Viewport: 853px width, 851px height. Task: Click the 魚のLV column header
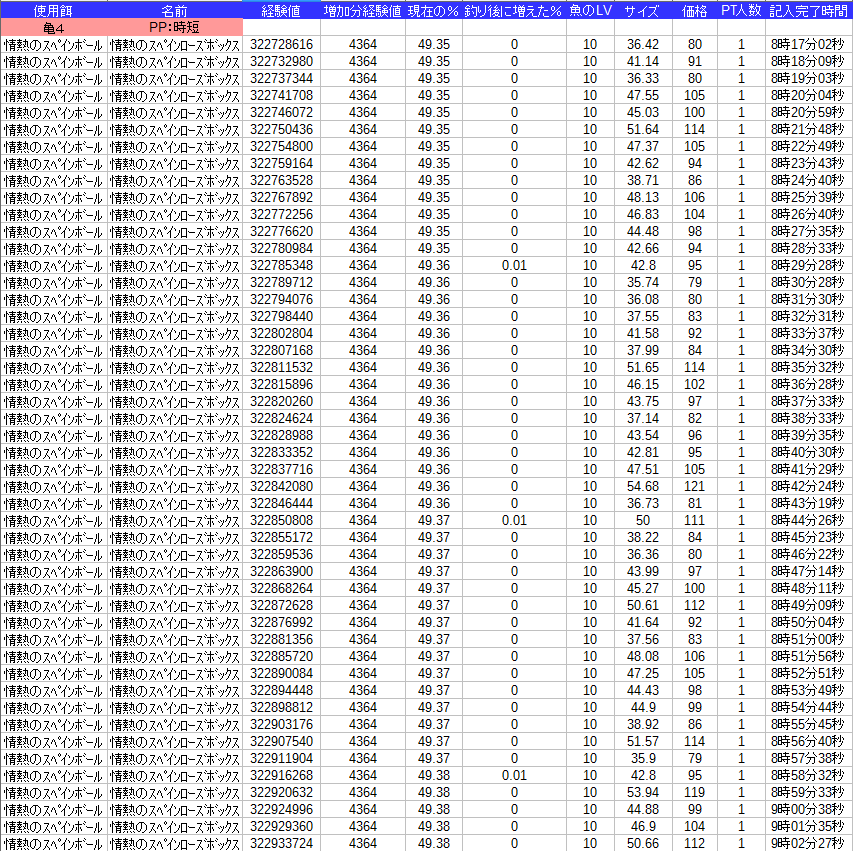590,10
